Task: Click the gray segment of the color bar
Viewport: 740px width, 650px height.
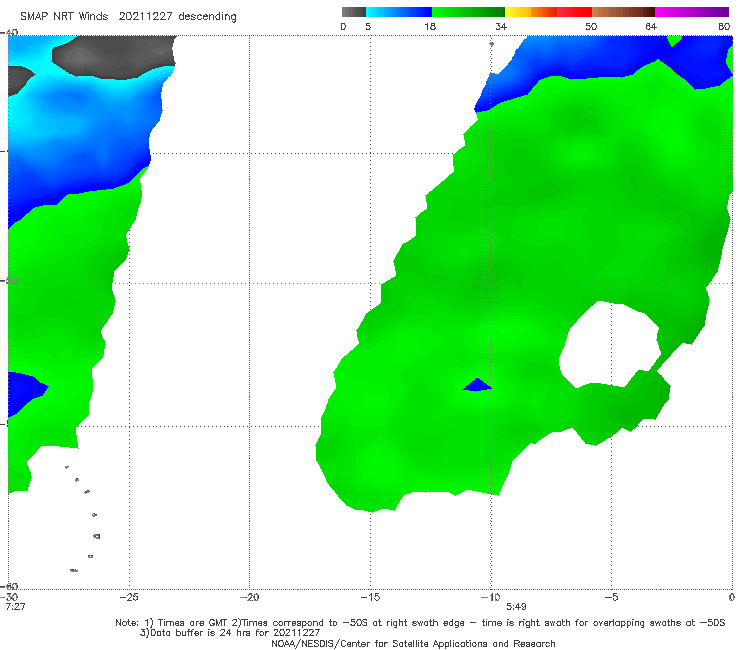Action: point(353,12)
